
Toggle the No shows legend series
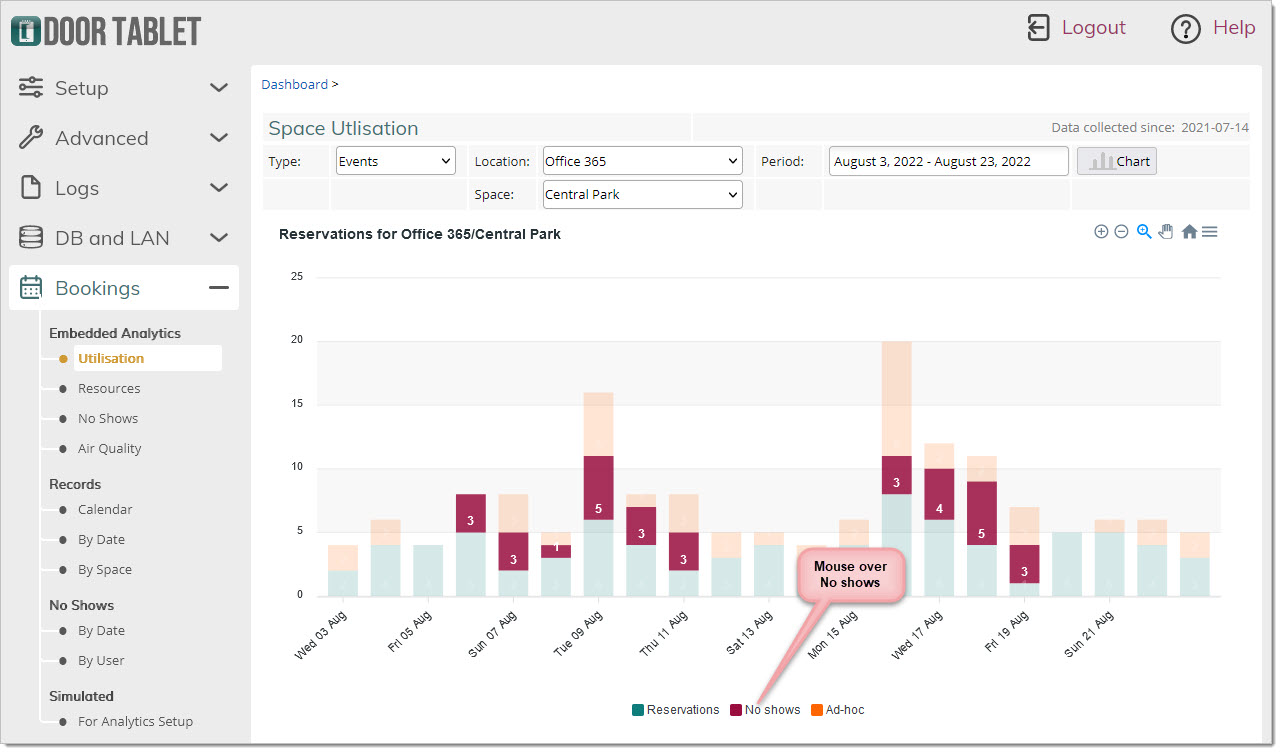[765, 710]
